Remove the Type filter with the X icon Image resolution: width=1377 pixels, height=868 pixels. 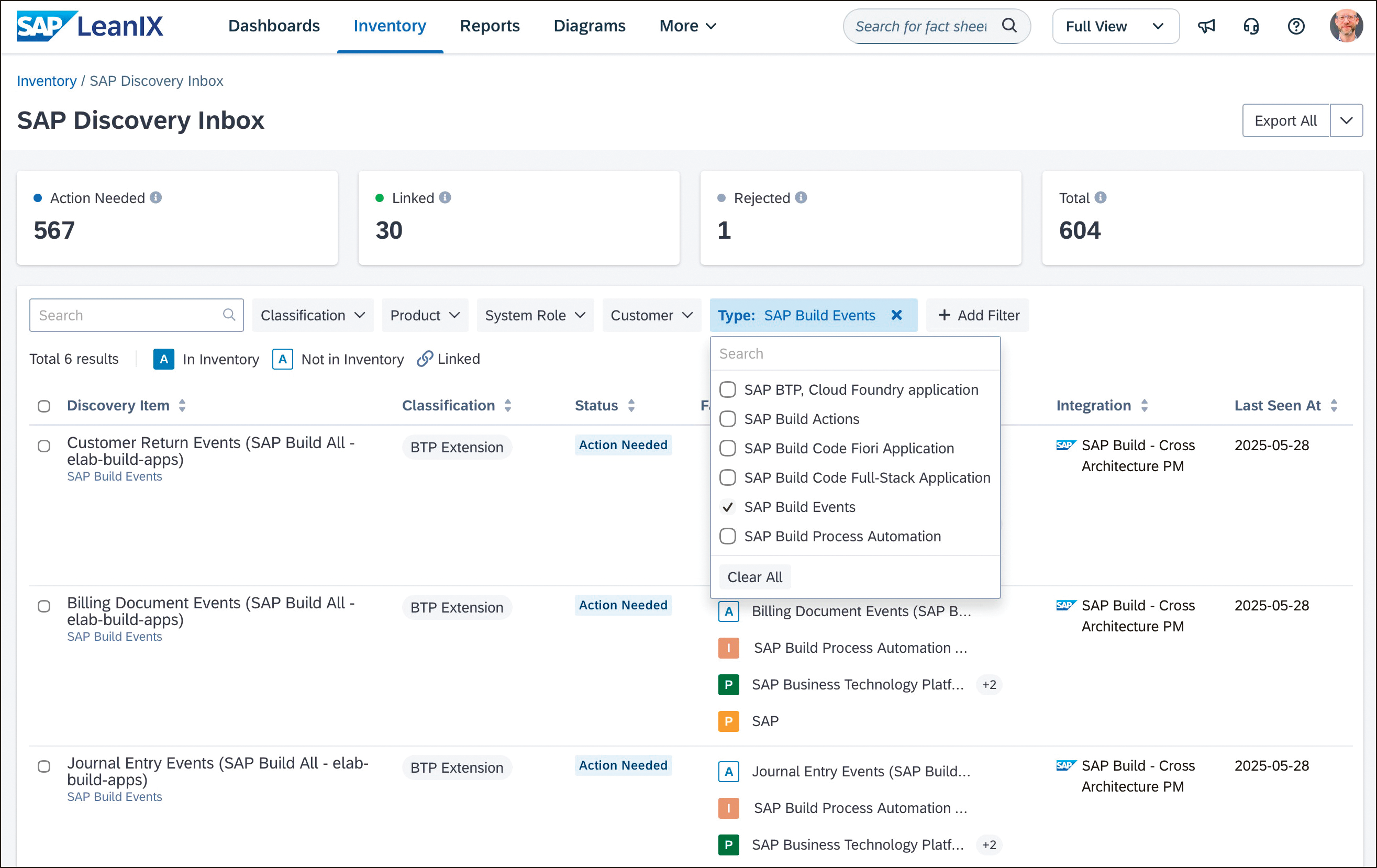click(896, 315)
